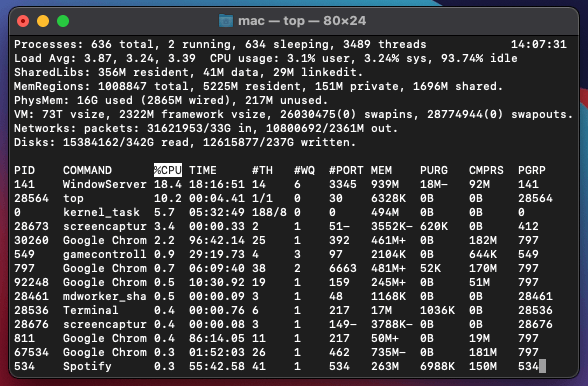The width and height of the screenshot is (588, 386).
Task: Click the window title 'mac — top — 80×24'
Action: [x=302, y=21]
